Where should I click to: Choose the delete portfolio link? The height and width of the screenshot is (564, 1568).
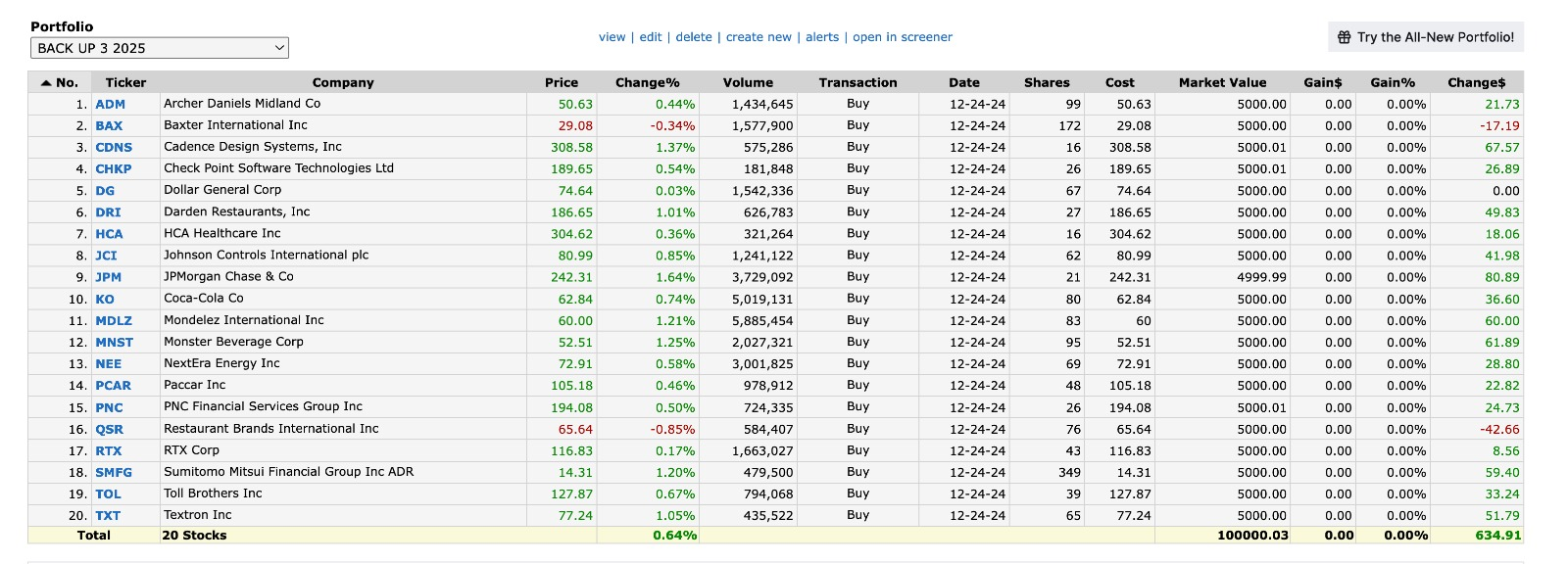[694, 37]
